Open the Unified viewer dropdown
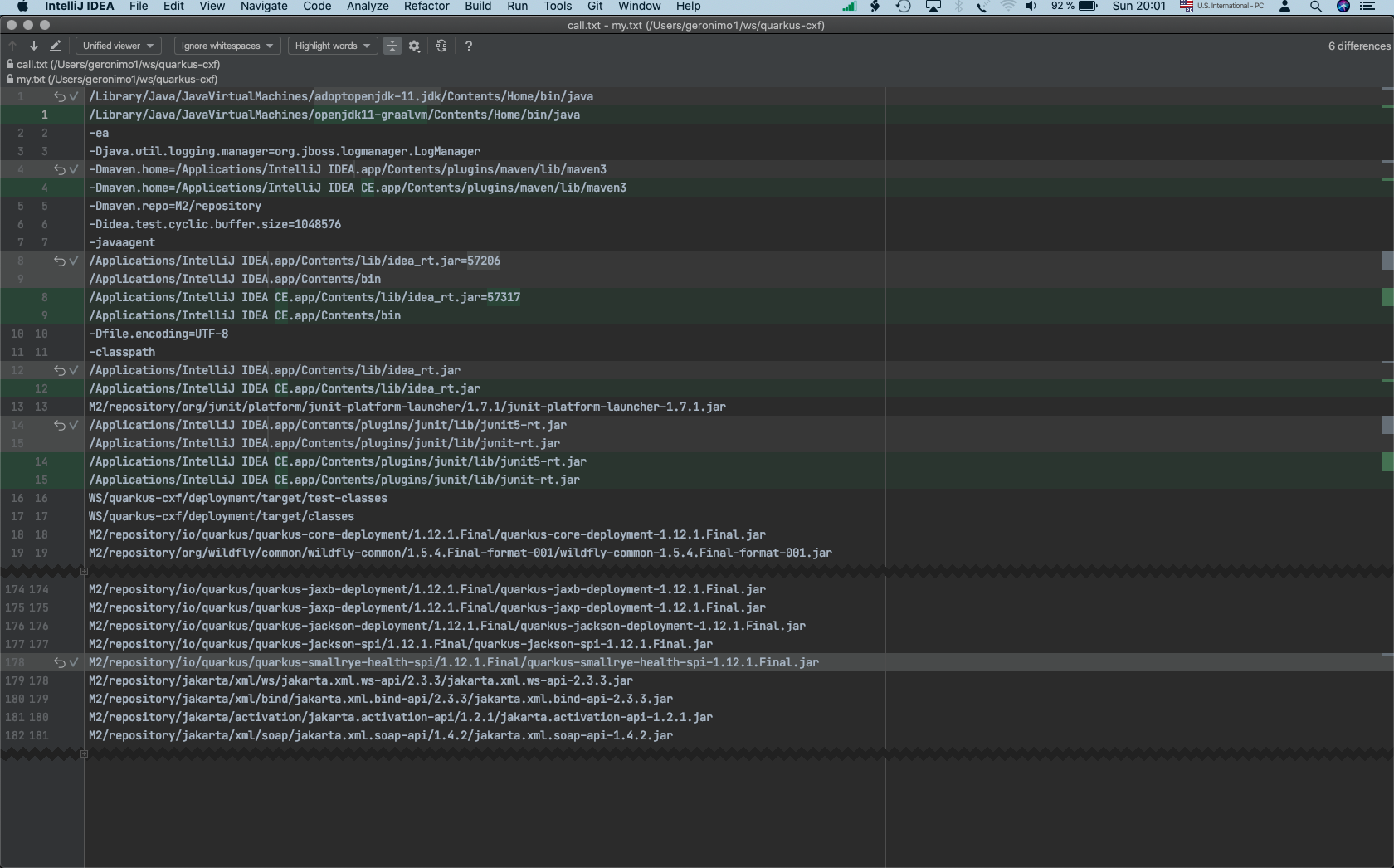 (119, 46)
